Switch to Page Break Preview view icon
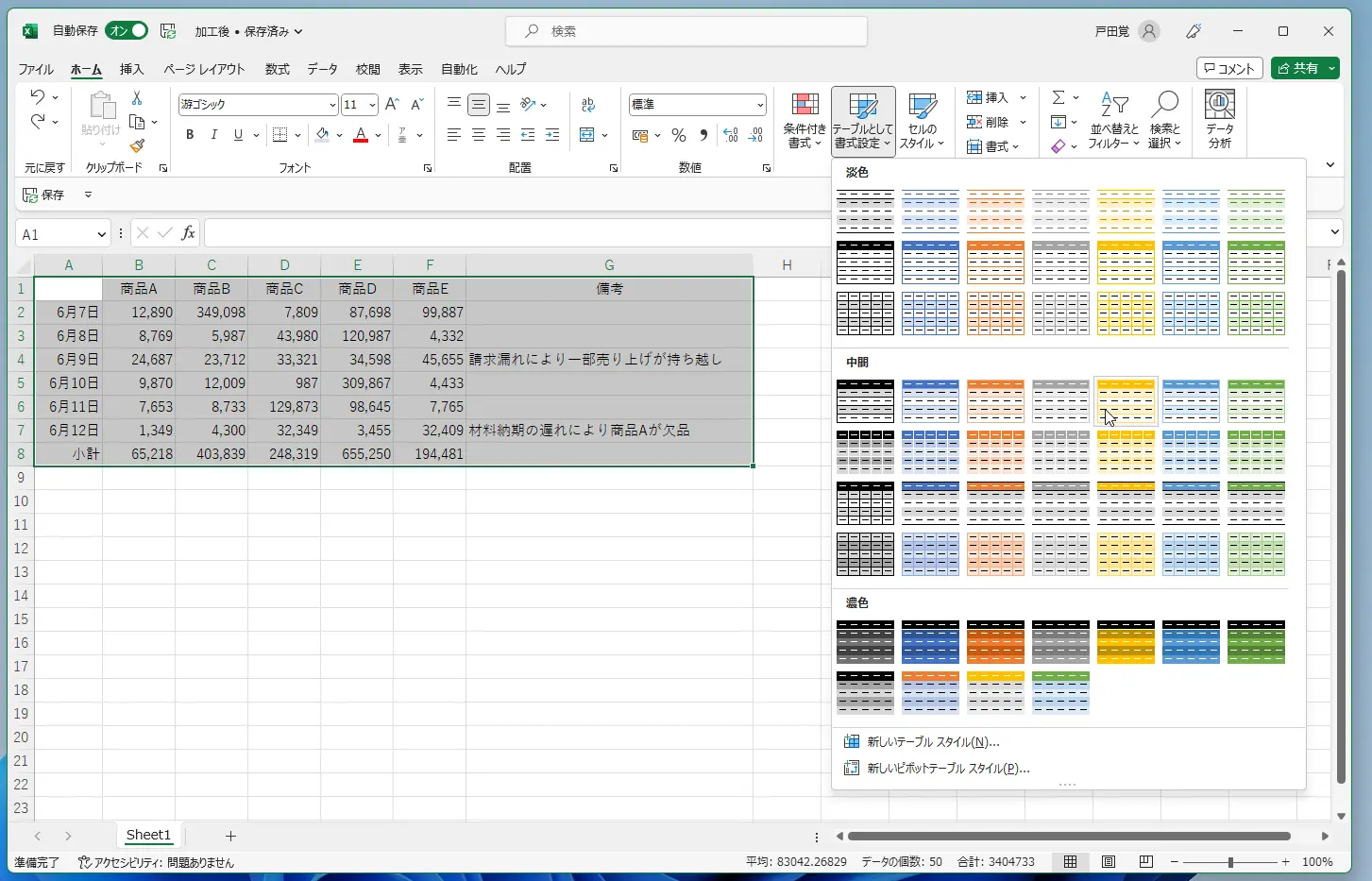The height and width of the screenshot is (881, 1372). [x=1145, y=862]
